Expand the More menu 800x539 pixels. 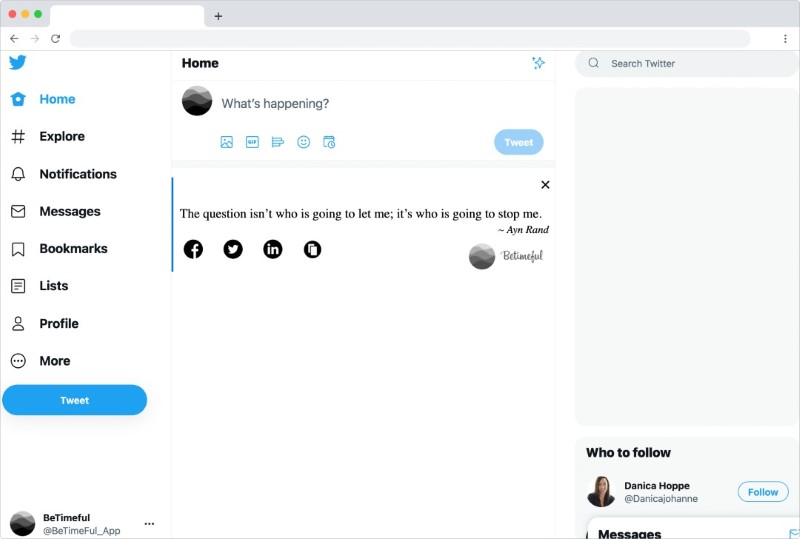pos(41,361)
